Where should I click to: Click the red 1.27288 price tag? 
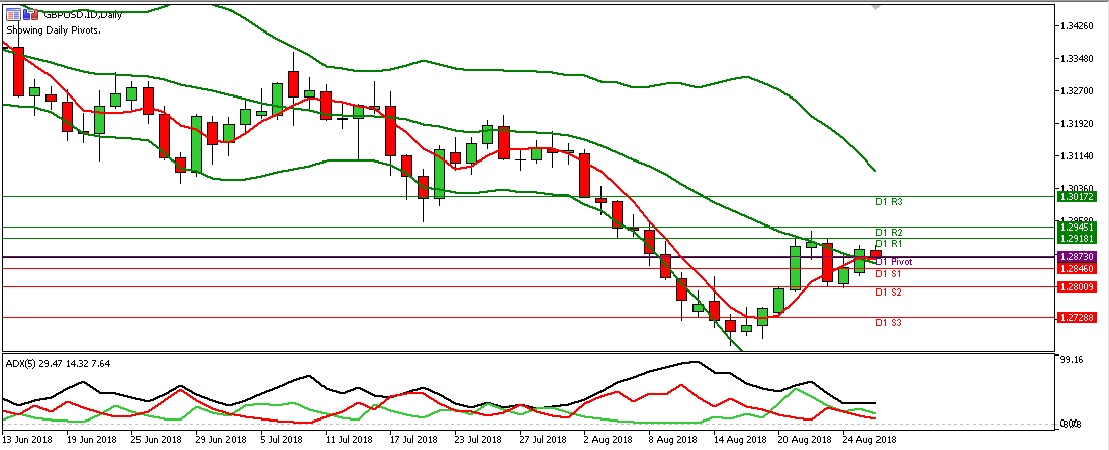point(1079,317)
